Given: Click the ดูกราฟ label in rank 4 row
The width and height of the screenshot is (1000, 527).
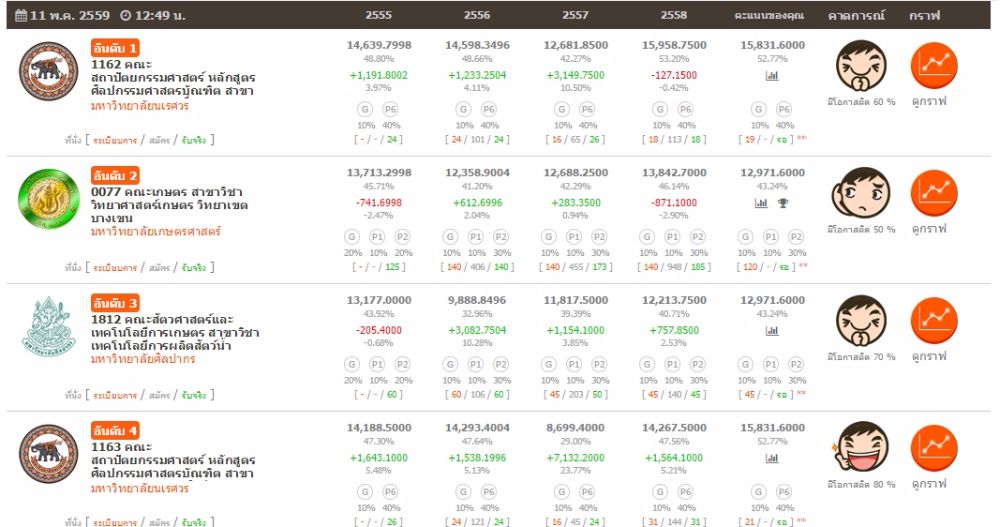Looking at the screenshot, I should point(929,484).
